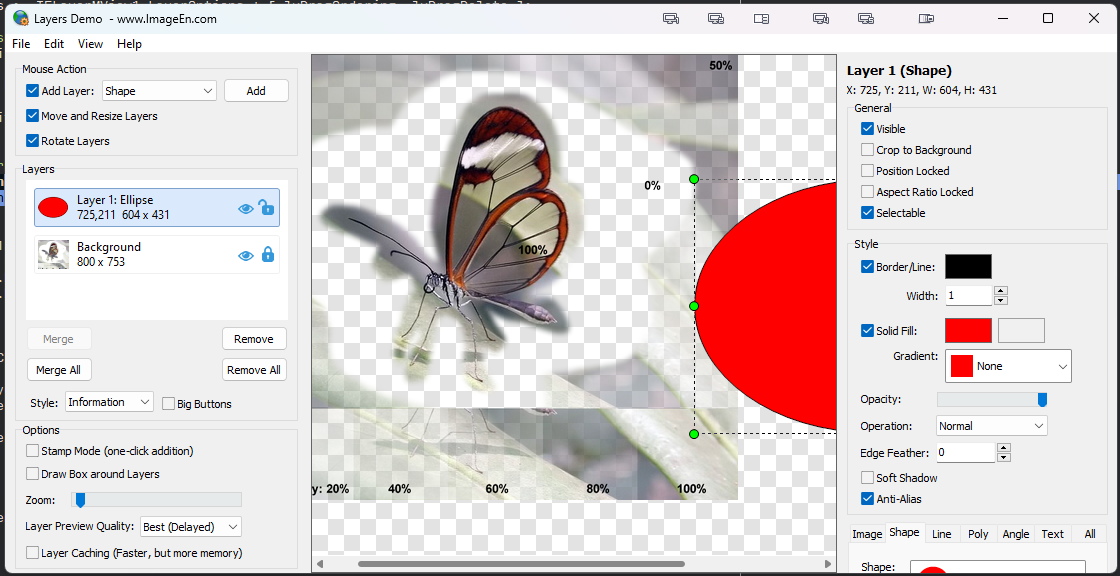The image size is (1120, 576).
Task: Switch to the All tab
Action: click(x=1089, y=534)
